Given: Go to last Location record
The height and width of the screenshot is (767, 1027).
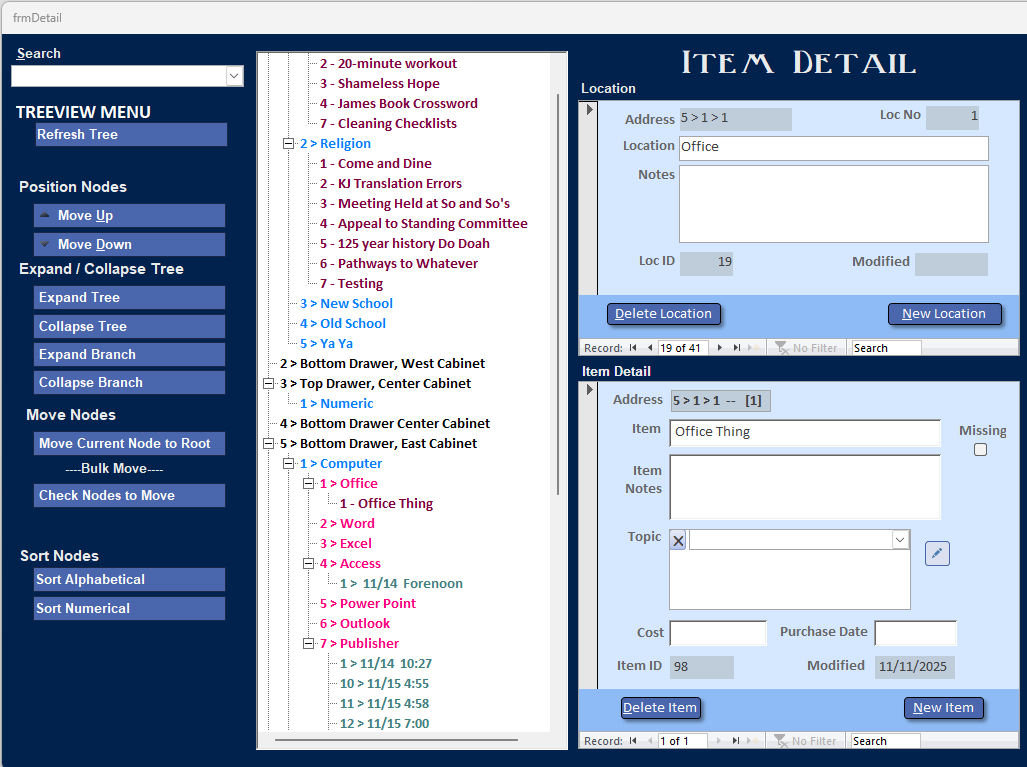Looking at the screenshot, I should point(737,348).
